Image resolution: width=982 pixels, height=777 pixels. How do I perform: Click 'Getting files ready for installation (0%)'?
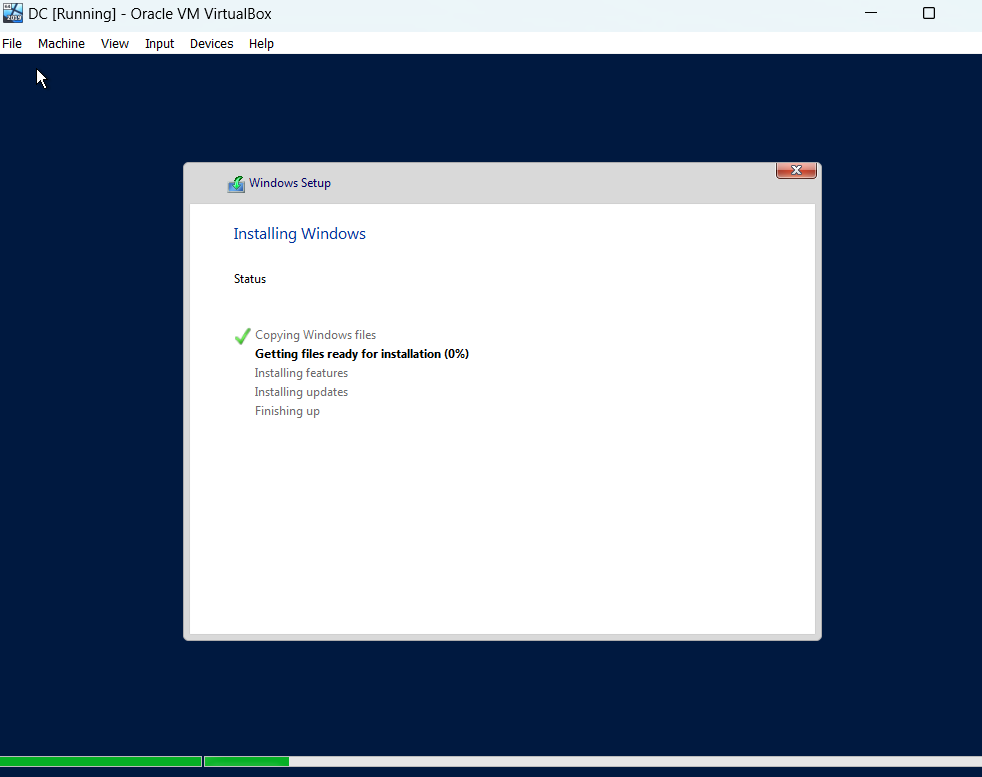362,354
